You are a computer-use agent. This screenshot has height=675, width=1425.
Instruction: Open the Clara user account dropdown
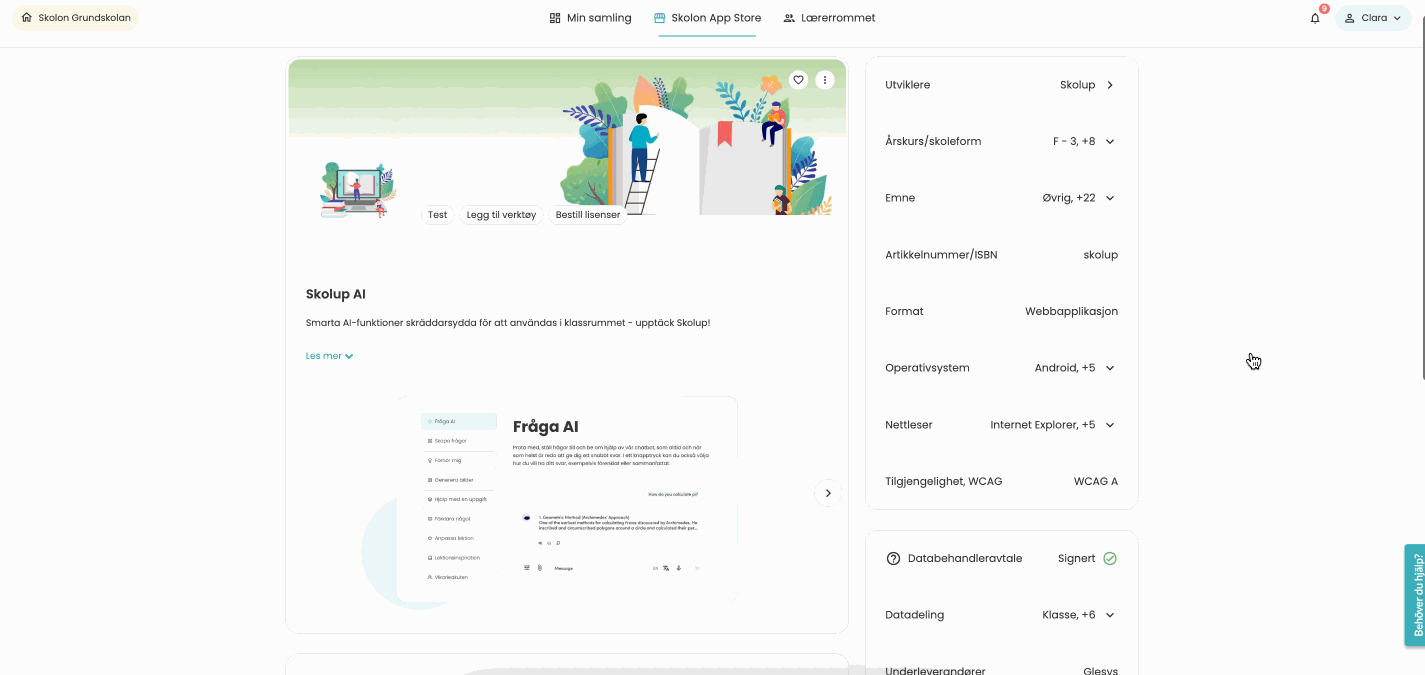point(1373,18)
